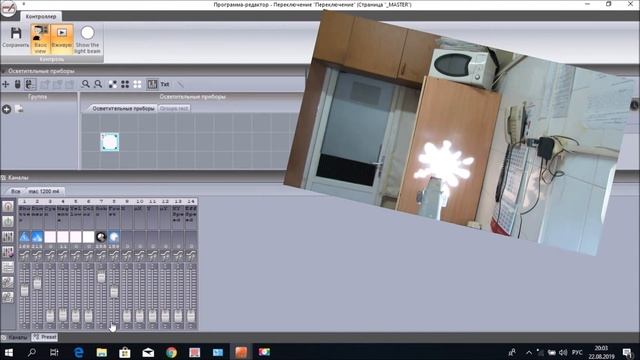Image resolution: width=640 pixels, height=360 pixels.
Task: Open Windows taskbar search
Action: coord(31,352)
